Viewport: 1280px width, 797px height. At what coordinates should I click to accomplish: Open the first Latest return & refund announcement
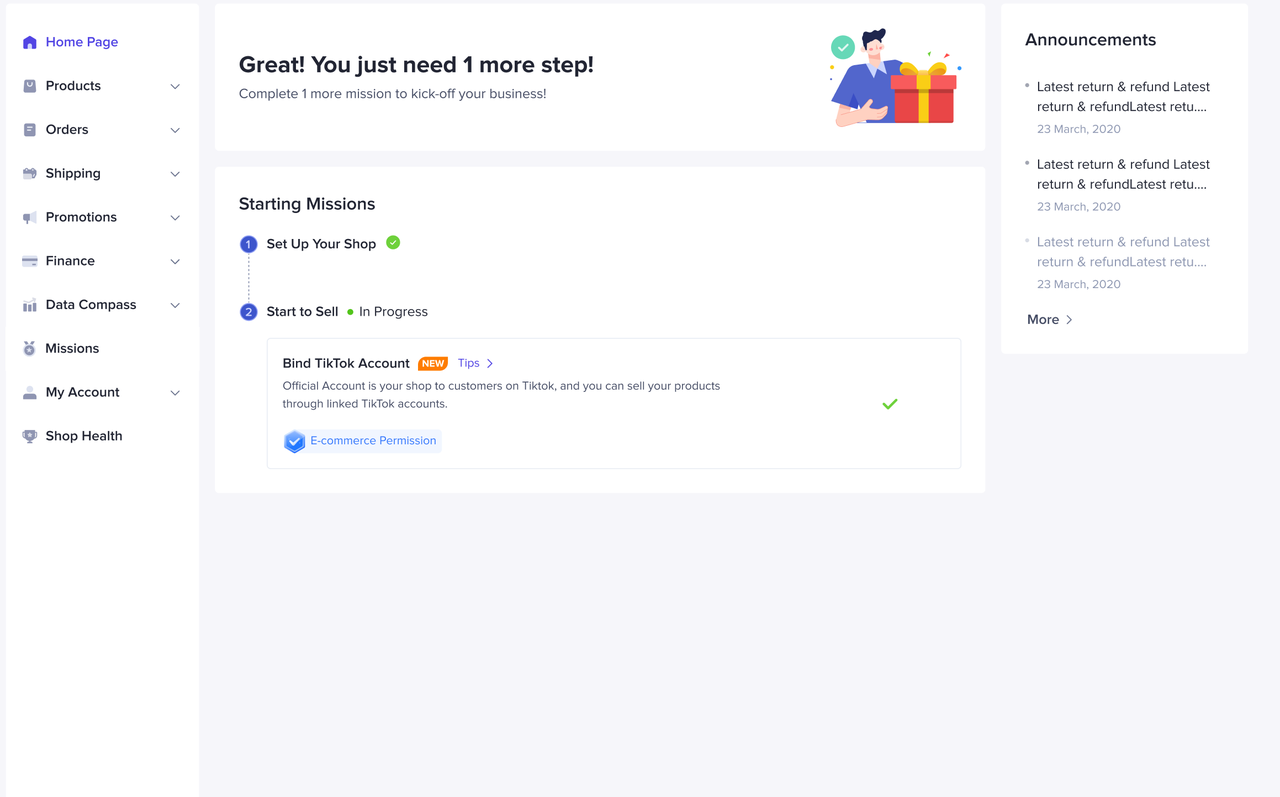click(1122, 97)
